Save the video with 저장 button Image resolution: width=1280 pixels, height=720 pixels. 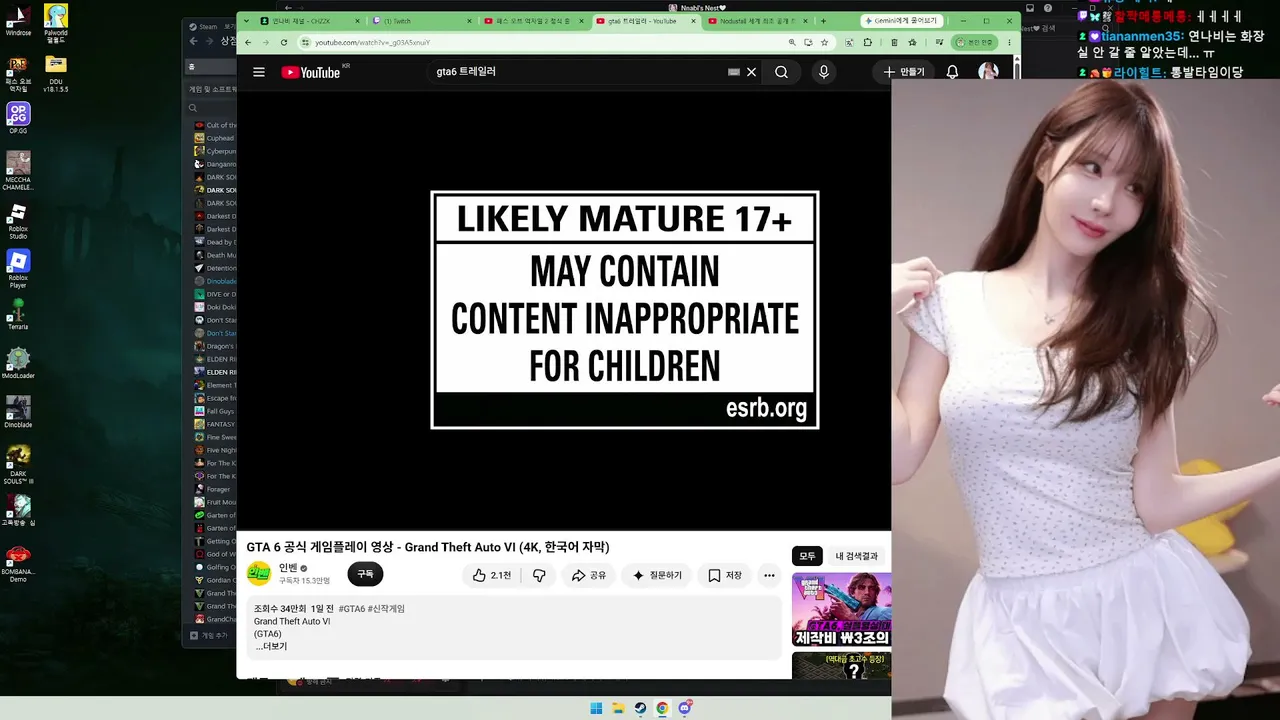pos(725,575)
